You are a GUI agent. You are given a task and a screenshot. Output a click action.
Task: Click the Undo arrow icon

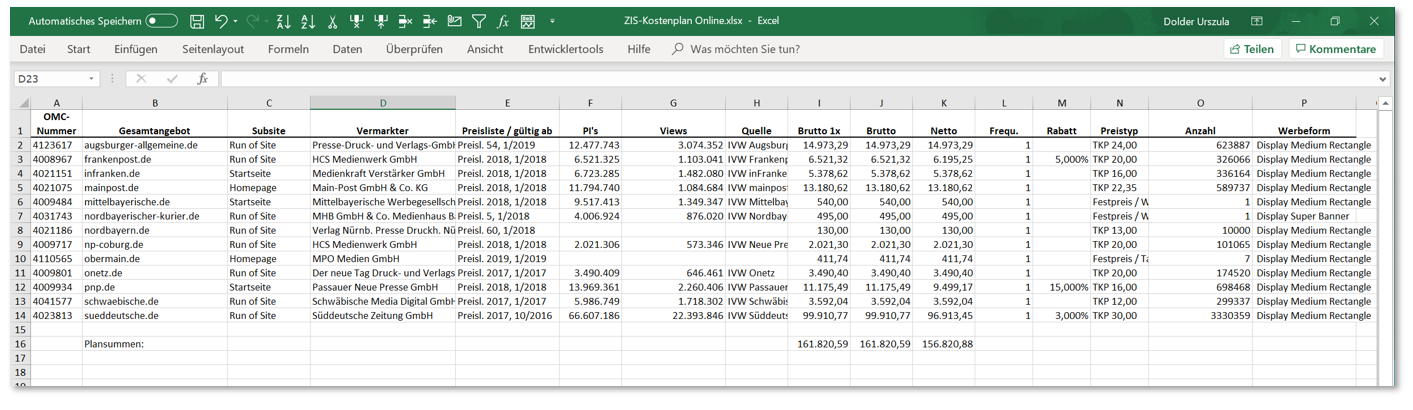219,20
